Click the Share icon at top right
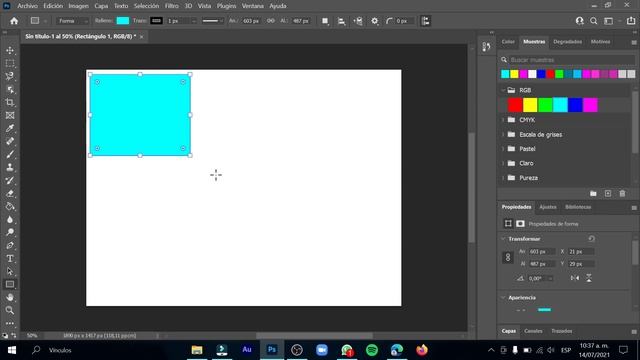The width and height of the screenshot is (640, 360). (631, 21)
